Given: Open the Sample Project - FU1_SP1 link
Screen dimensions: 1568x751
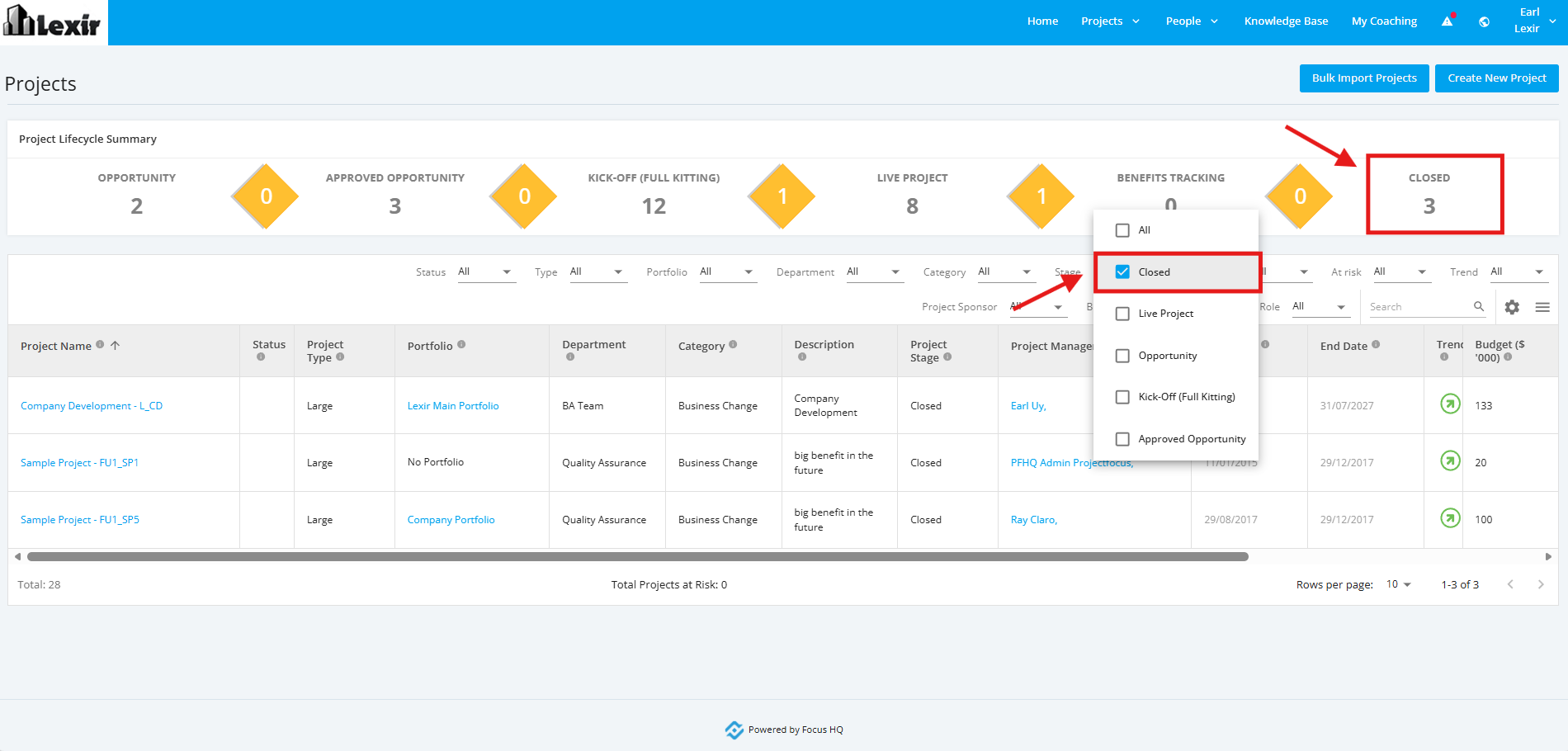Looking at the screenshot, I should pos(79,463).
